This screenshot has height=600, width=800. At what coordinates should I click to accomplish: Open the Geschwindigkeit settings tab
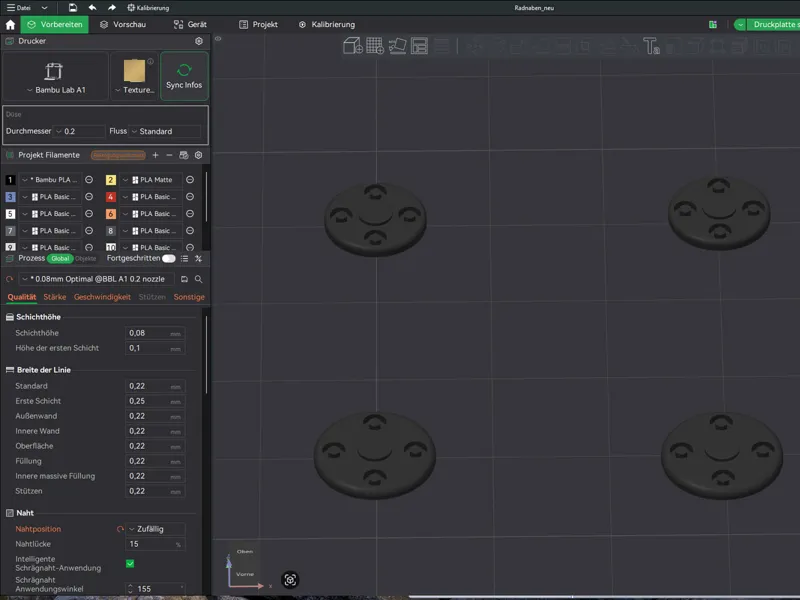coord(102,297)
